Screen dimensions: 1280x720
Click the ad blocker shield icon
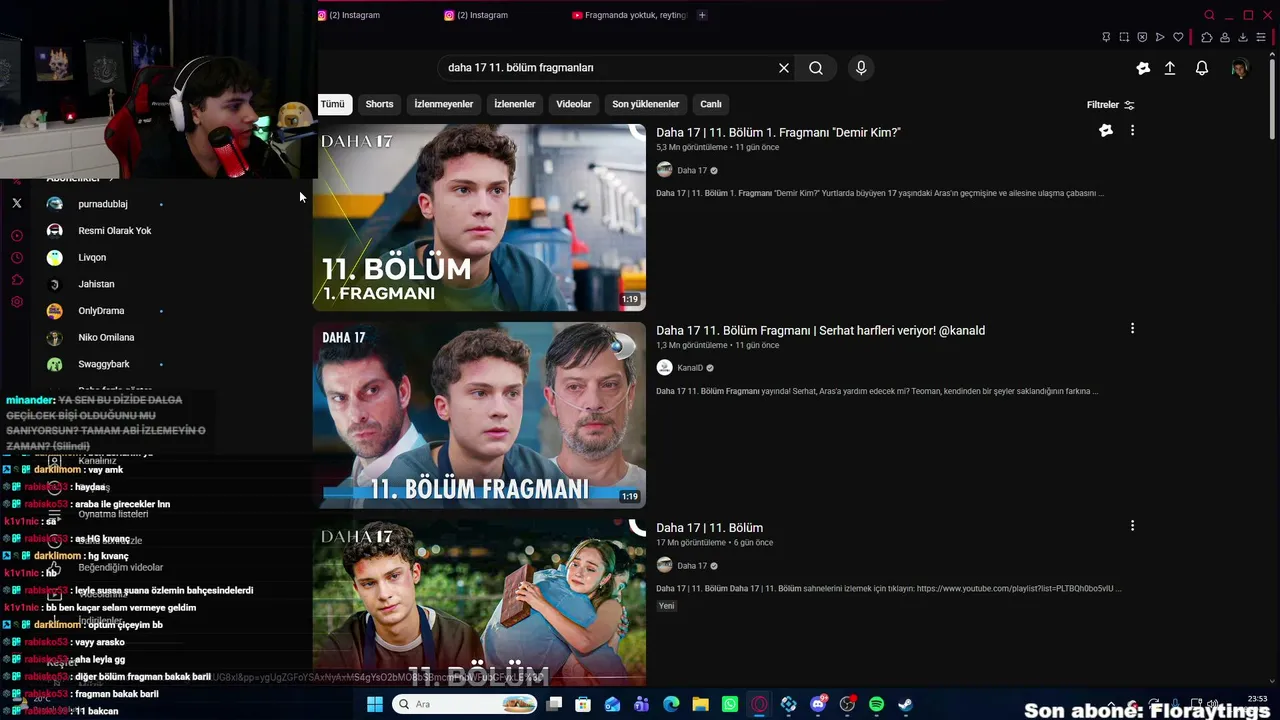coord(1142,37)
